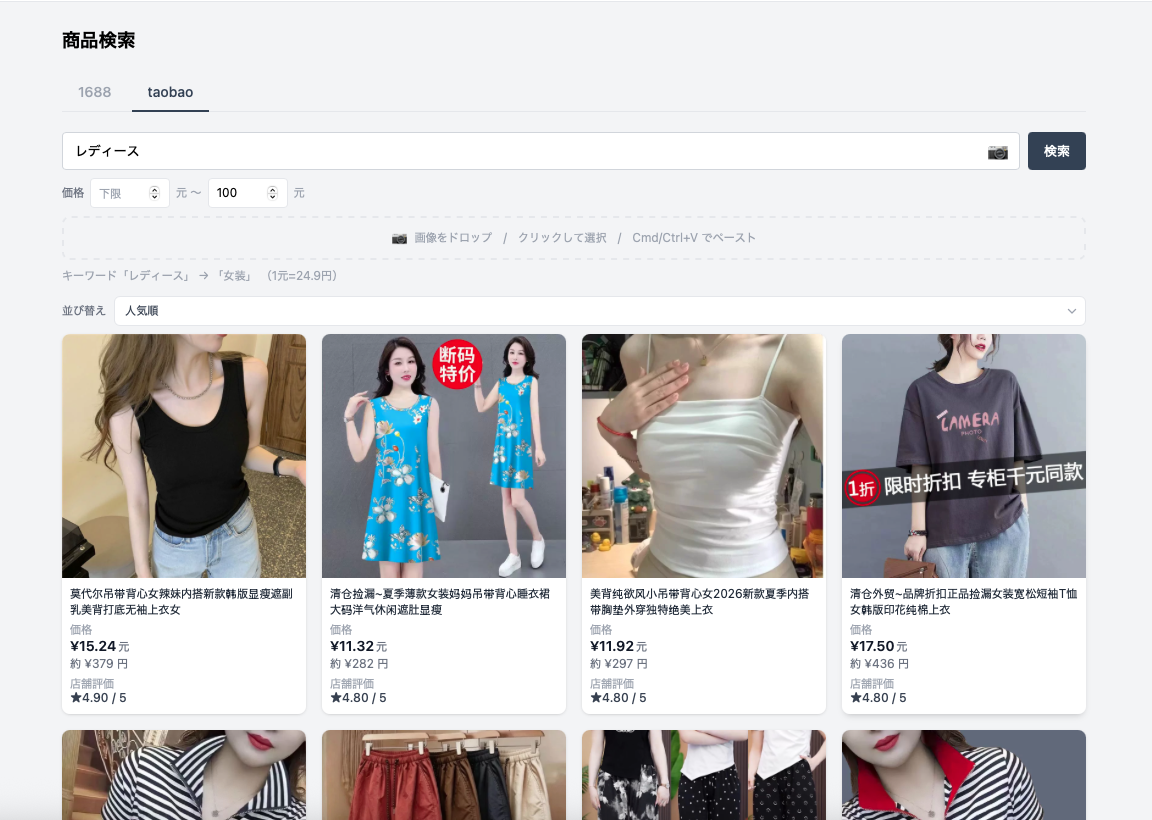
Task: Click the 断码特价 red badge on dress
Action: (457, 364)
